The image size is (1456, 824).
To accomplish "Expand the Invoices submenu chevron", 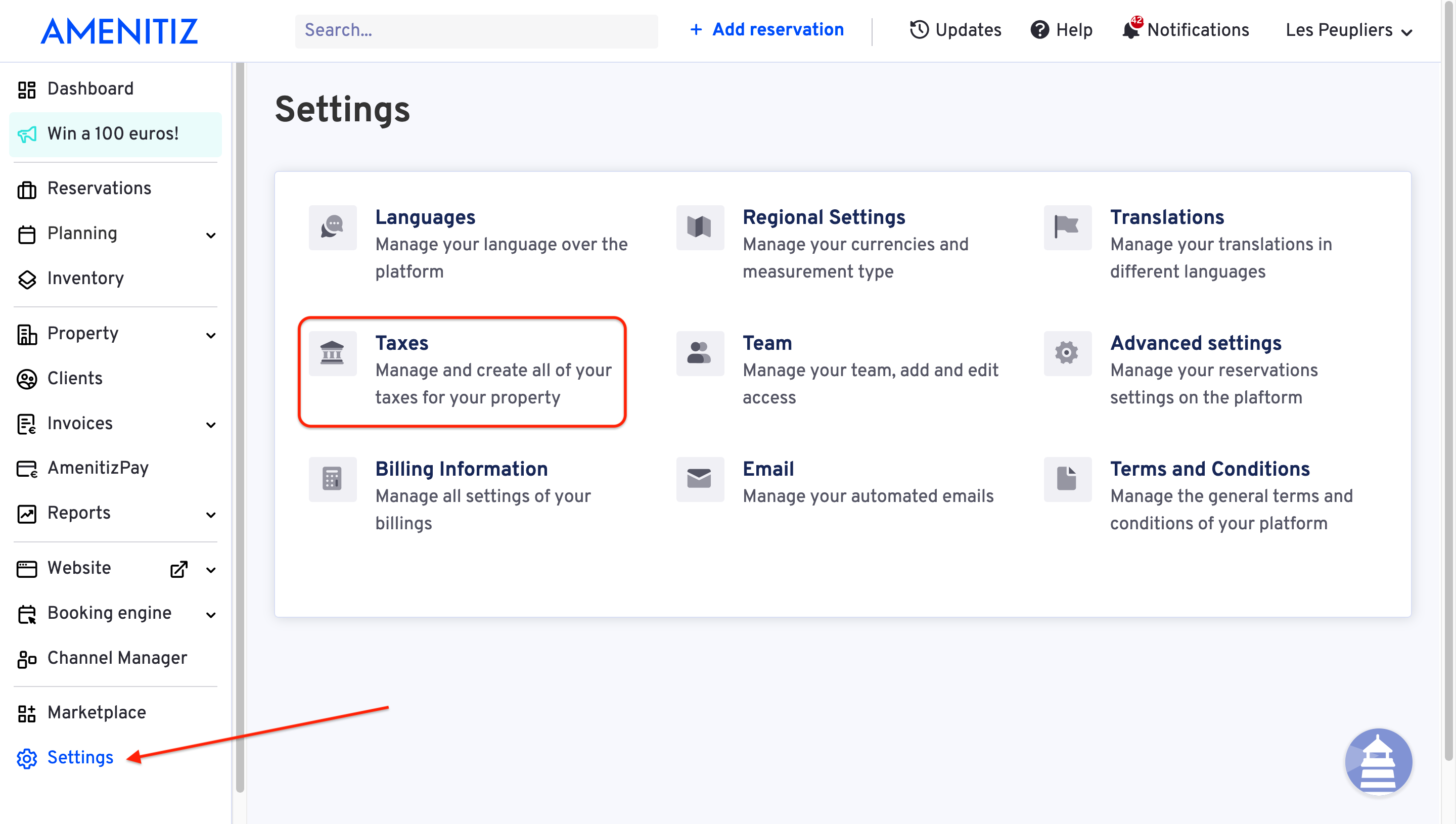I will 210,425.
